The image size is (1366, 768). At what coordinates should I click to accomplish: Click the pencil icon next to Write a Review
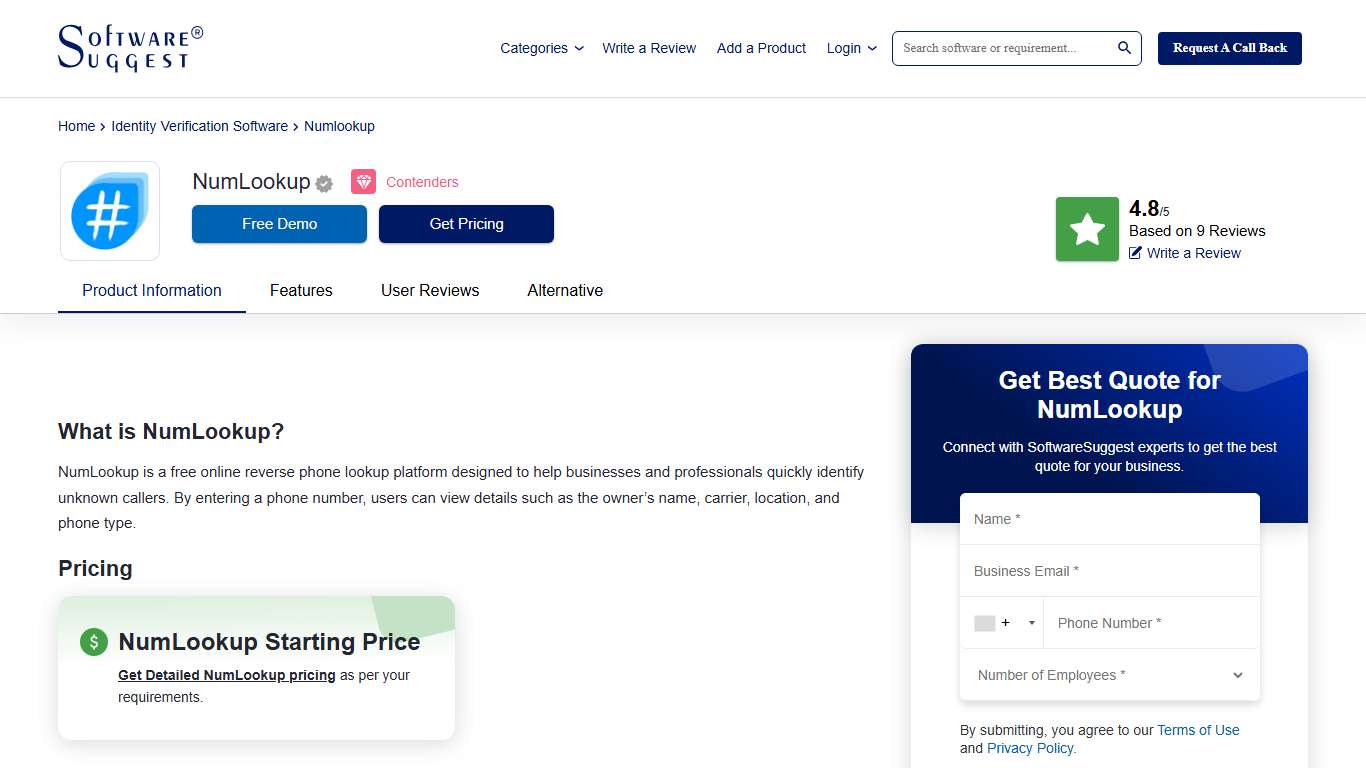1133,253
